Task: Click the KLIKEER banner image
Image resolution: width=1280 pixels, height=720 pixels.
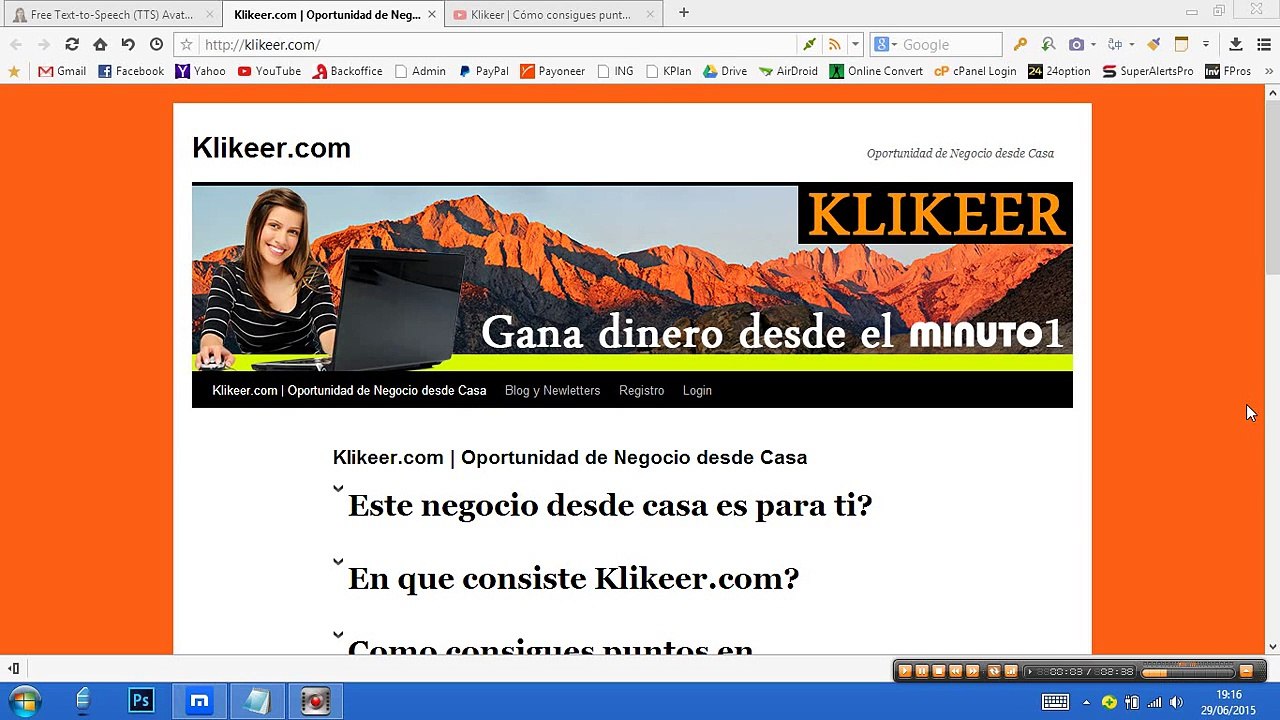Action: click(632, 277)
